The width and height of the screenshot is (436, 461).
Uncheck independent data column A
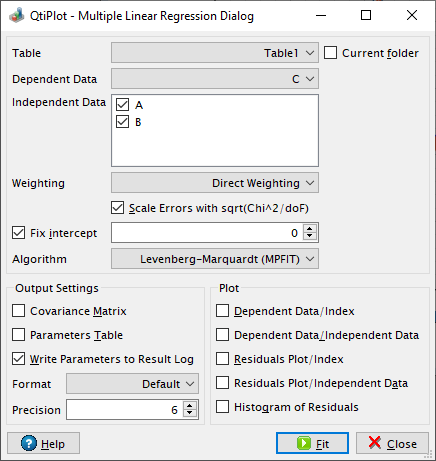tap(122, 105)
